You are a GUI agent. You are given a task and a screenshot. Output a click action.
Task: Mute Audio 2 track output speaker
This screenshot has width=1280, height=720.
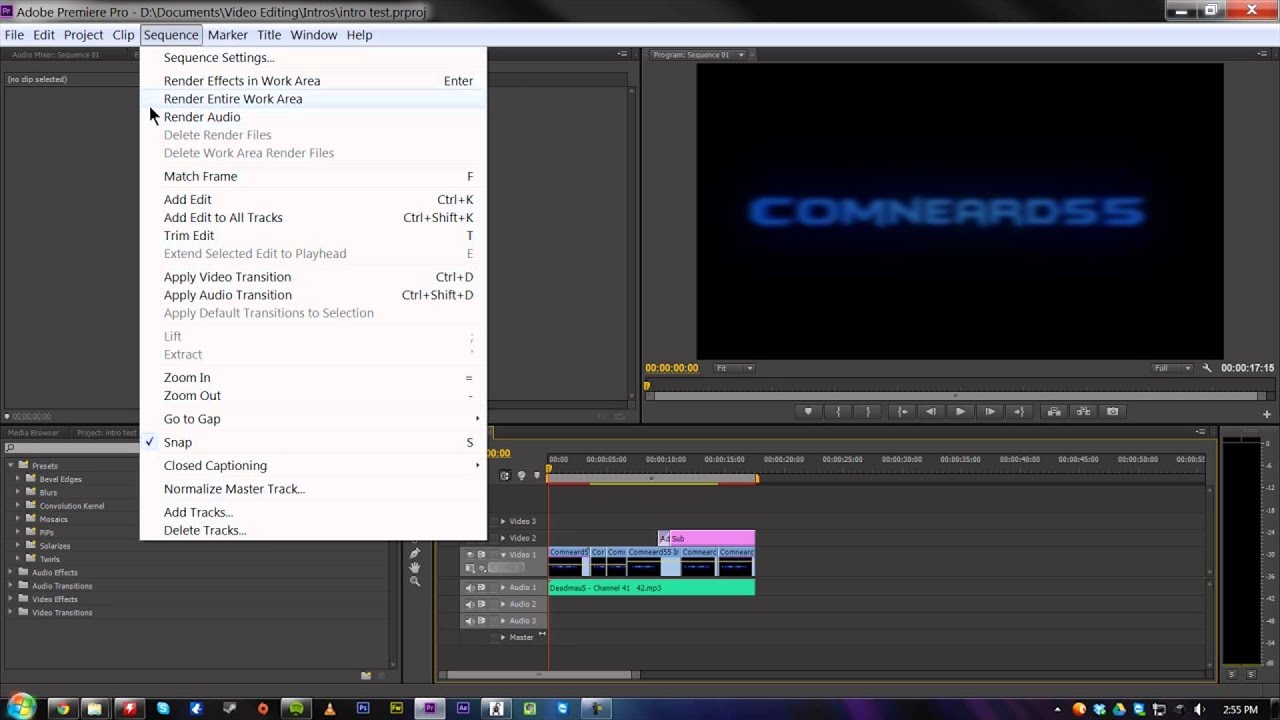tap(470, 604)
